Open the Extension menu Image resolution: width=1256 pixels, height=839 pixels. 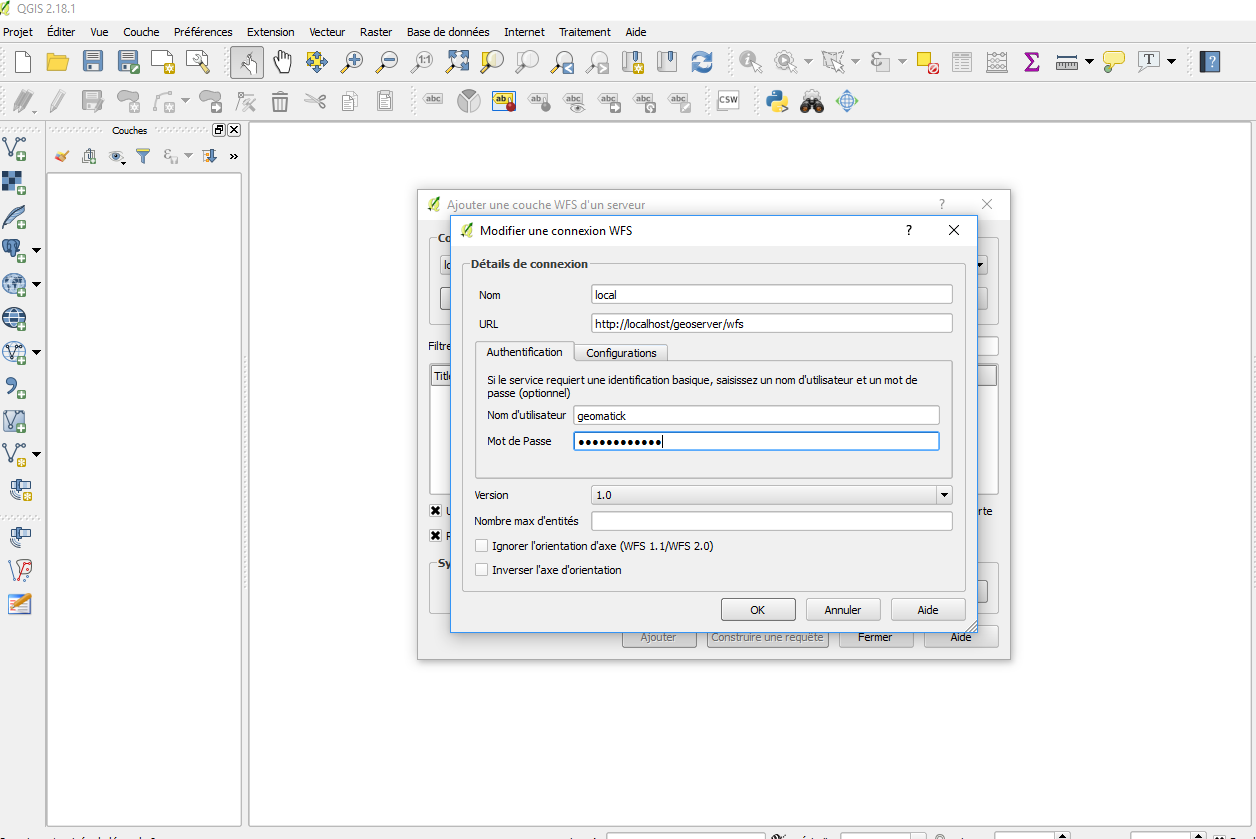click(271, 32)
